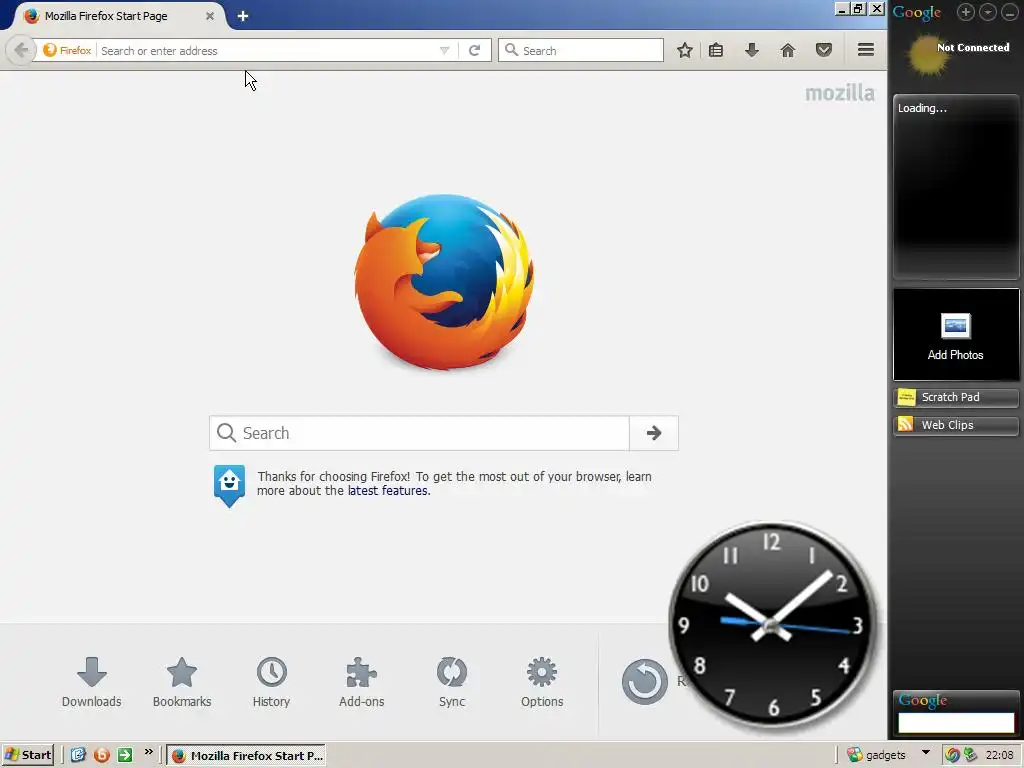Viewport: 1024px width, 768px height.
Task: Bookmark this page with the star icon
Action: pyautogui.click(x=684, y=50)
